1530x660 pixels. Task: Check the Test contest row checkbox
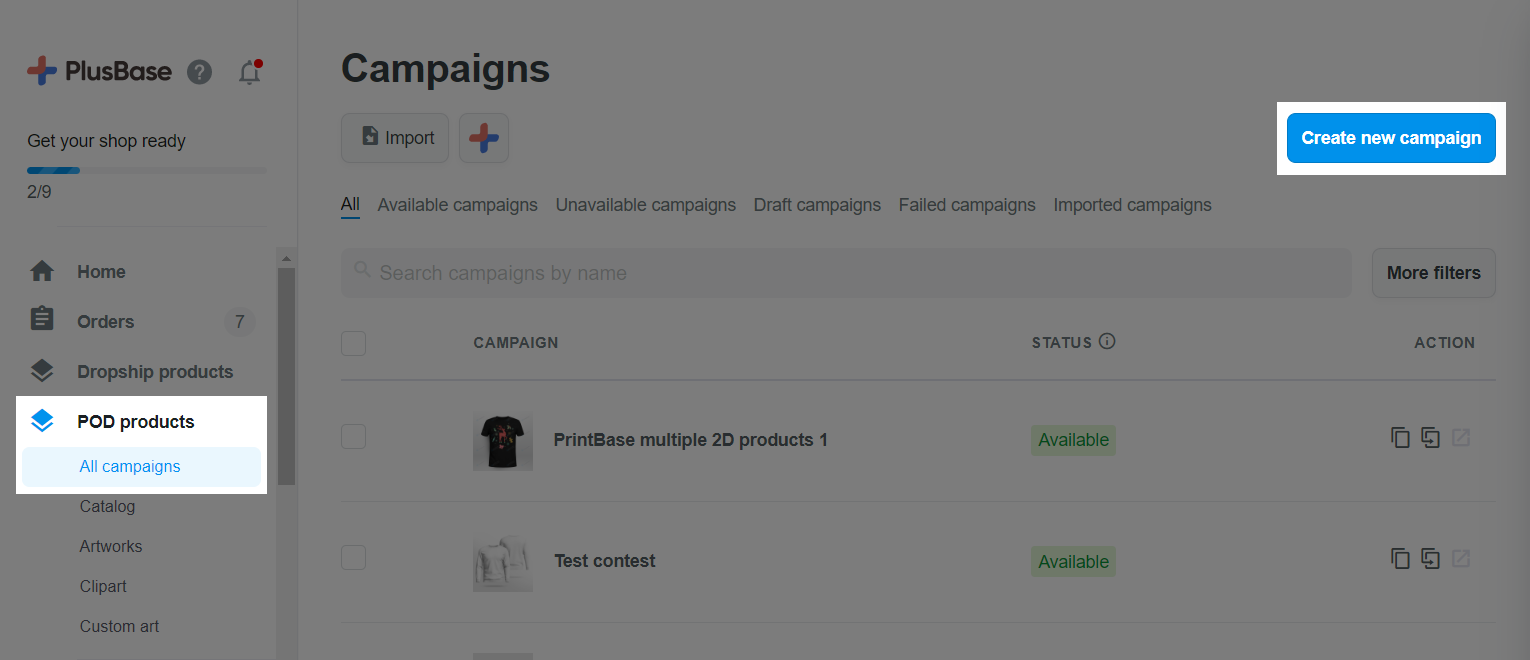point(353,558)
